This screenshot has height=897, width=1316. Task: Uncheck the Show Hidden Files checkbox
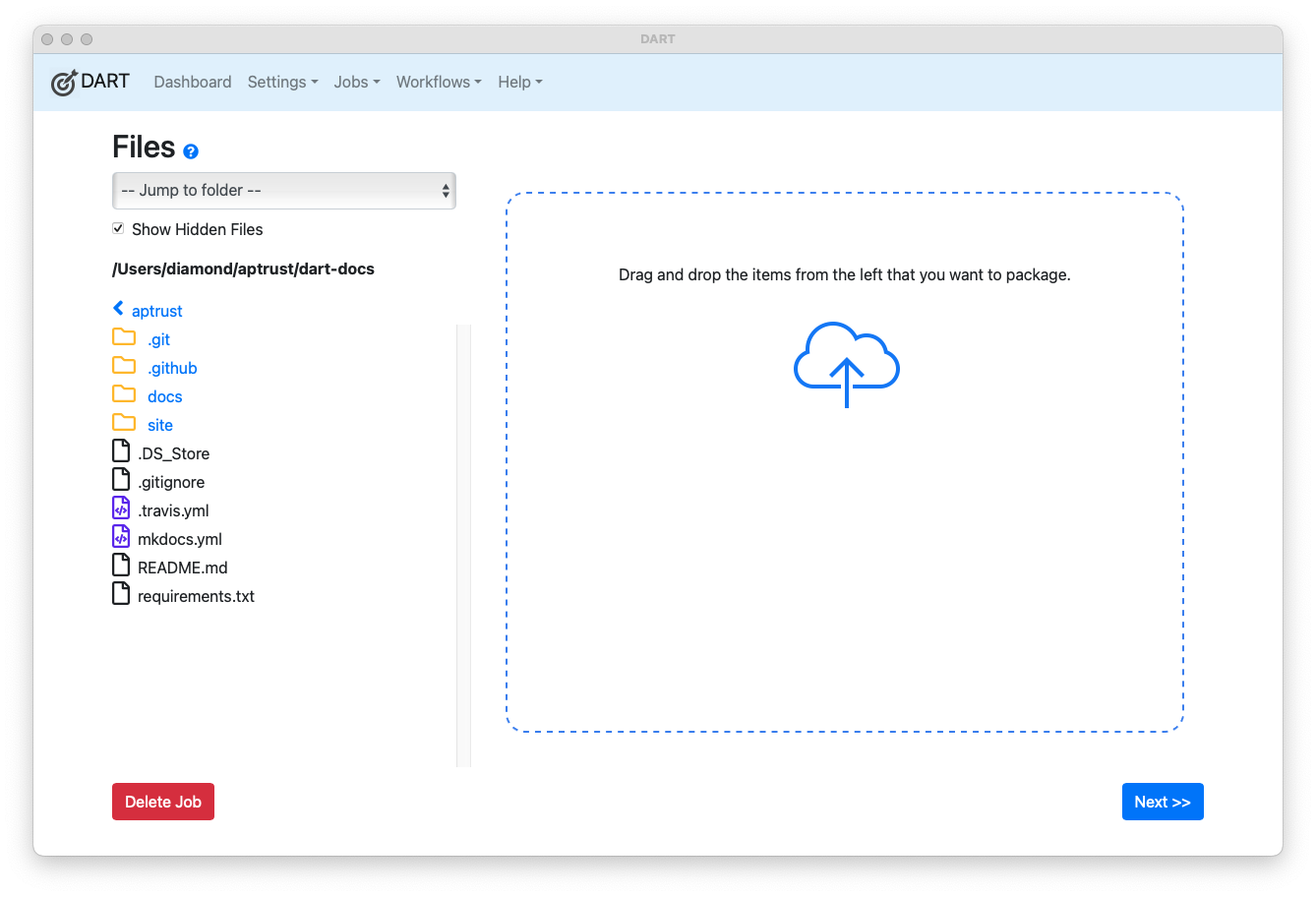118,228
